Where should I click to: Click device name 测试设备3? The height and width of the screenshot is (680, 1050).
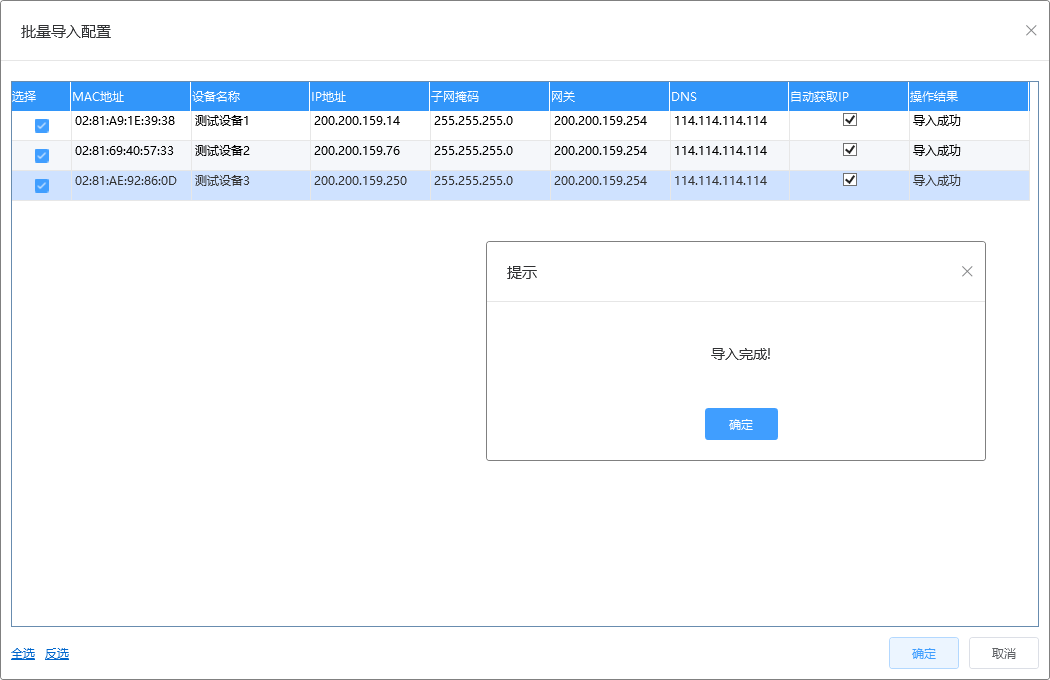222,181
